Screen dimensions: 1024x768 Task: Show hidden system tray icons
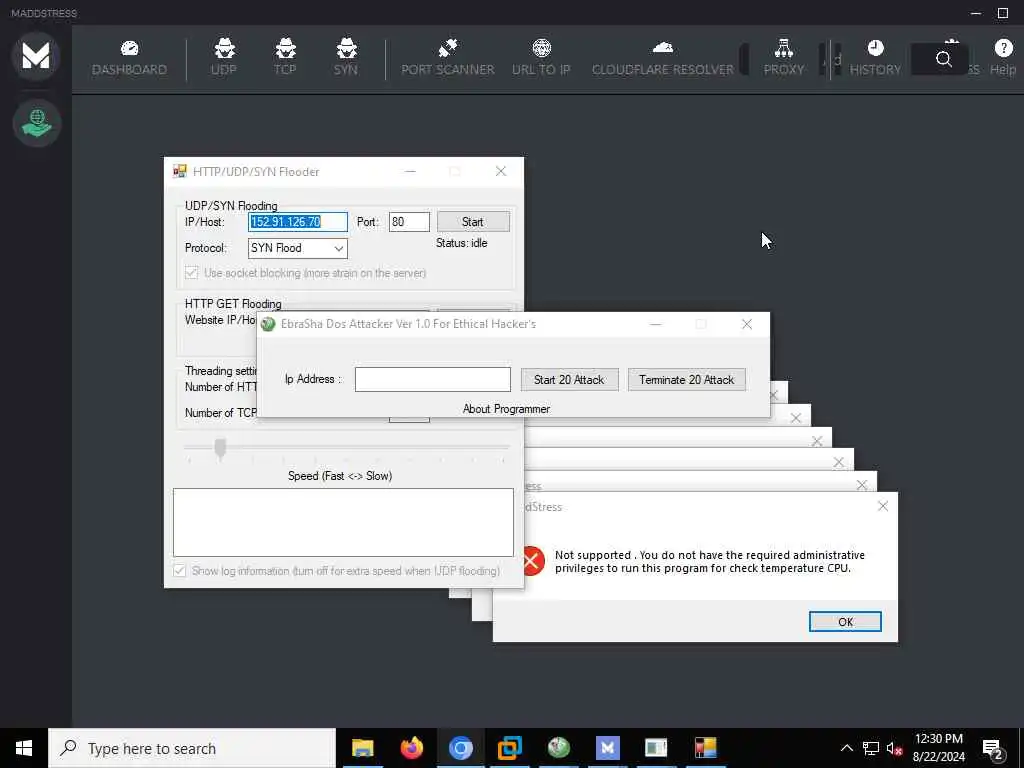tap(846, 748)
